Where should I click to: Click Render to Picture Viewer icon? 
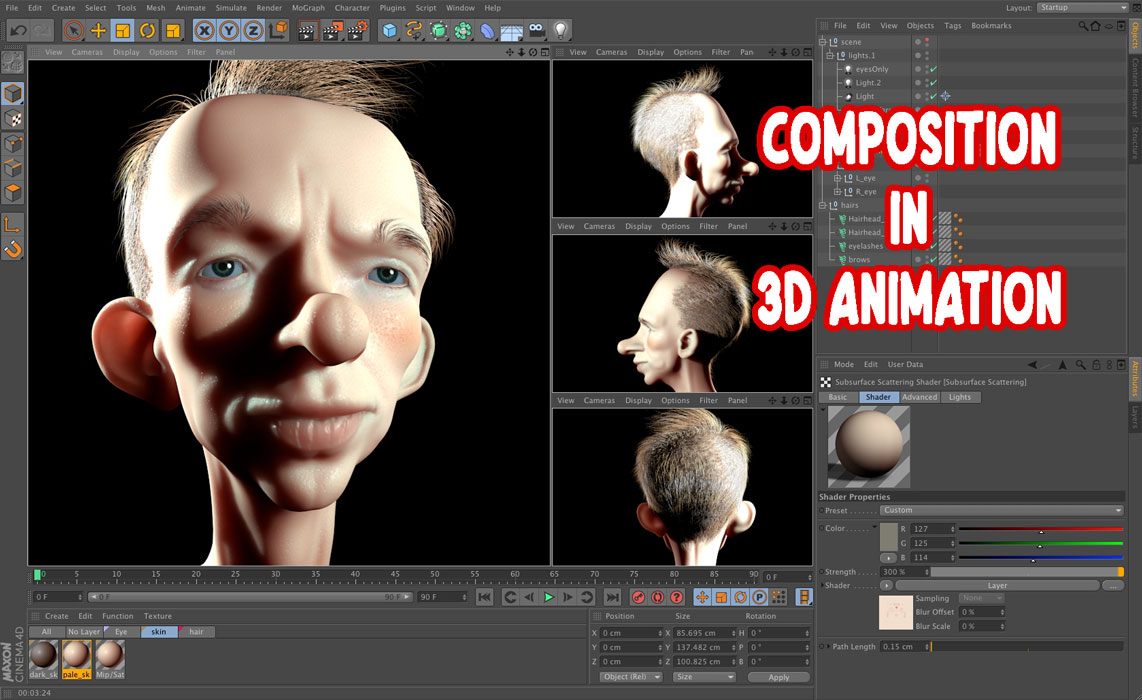[332, 31]
